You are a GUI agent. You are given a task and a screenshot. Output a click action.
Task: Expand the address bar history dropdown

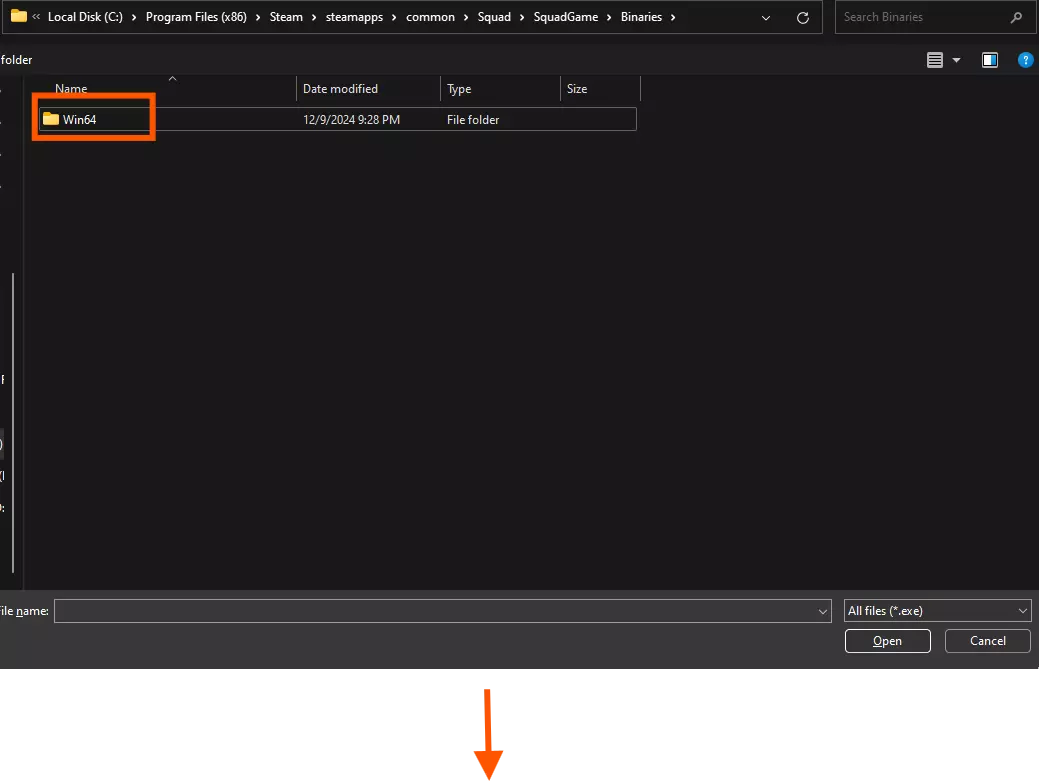pos(765,18)
